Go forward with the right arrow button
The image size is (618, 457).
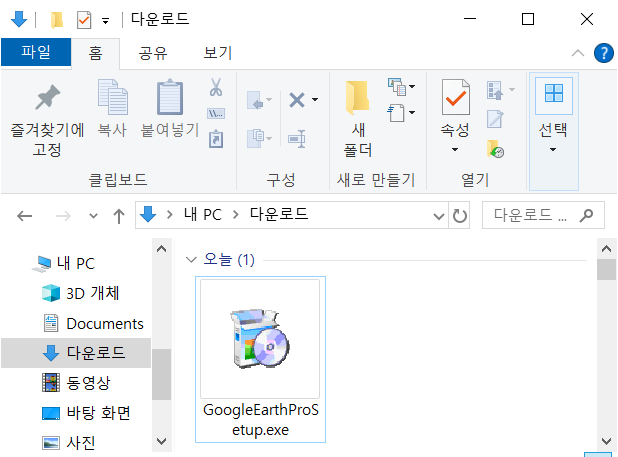point(63,215)
